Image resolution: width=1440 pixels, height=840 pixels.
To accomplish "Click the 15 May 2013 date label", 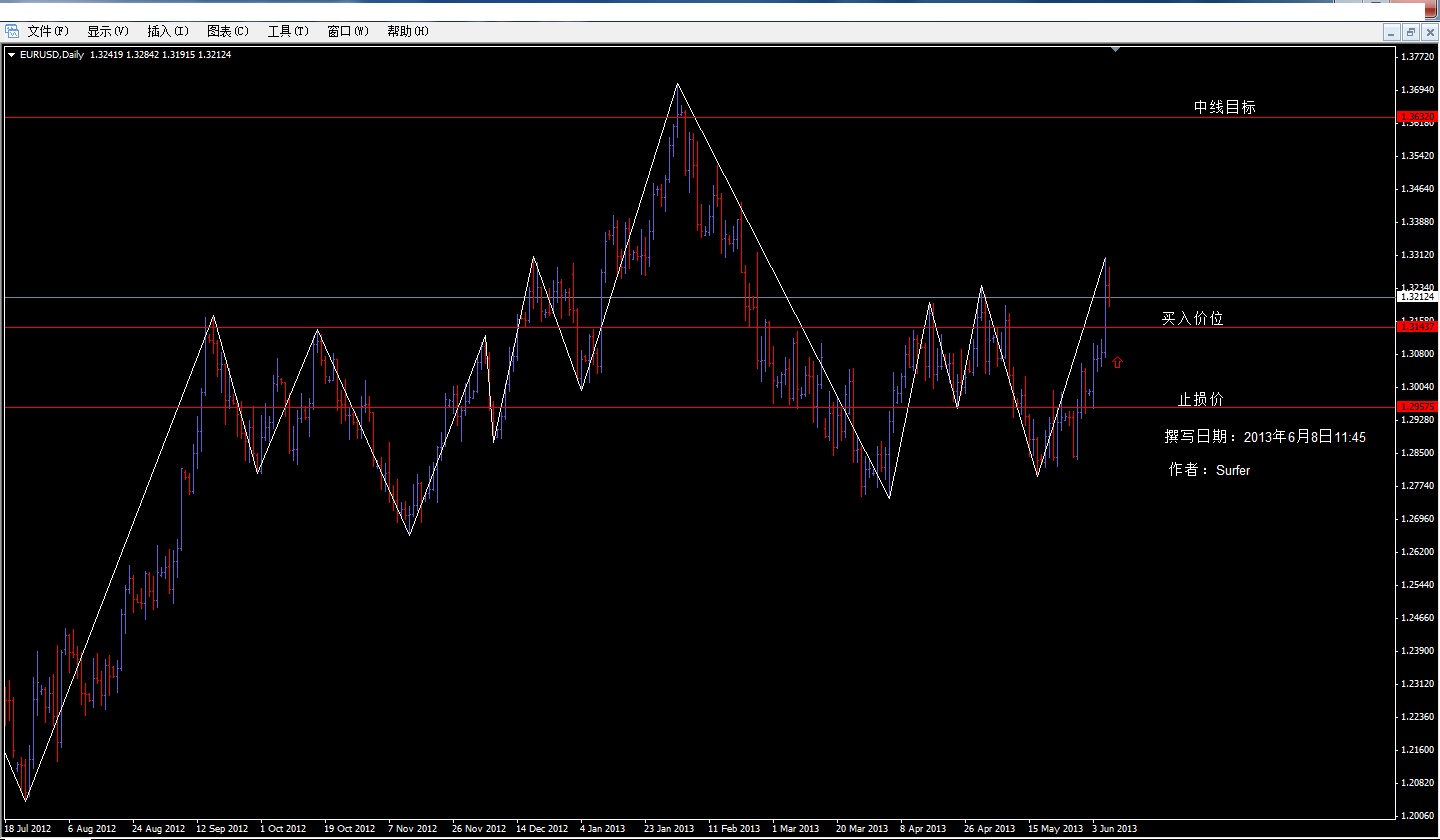I will click(1056, 828).
